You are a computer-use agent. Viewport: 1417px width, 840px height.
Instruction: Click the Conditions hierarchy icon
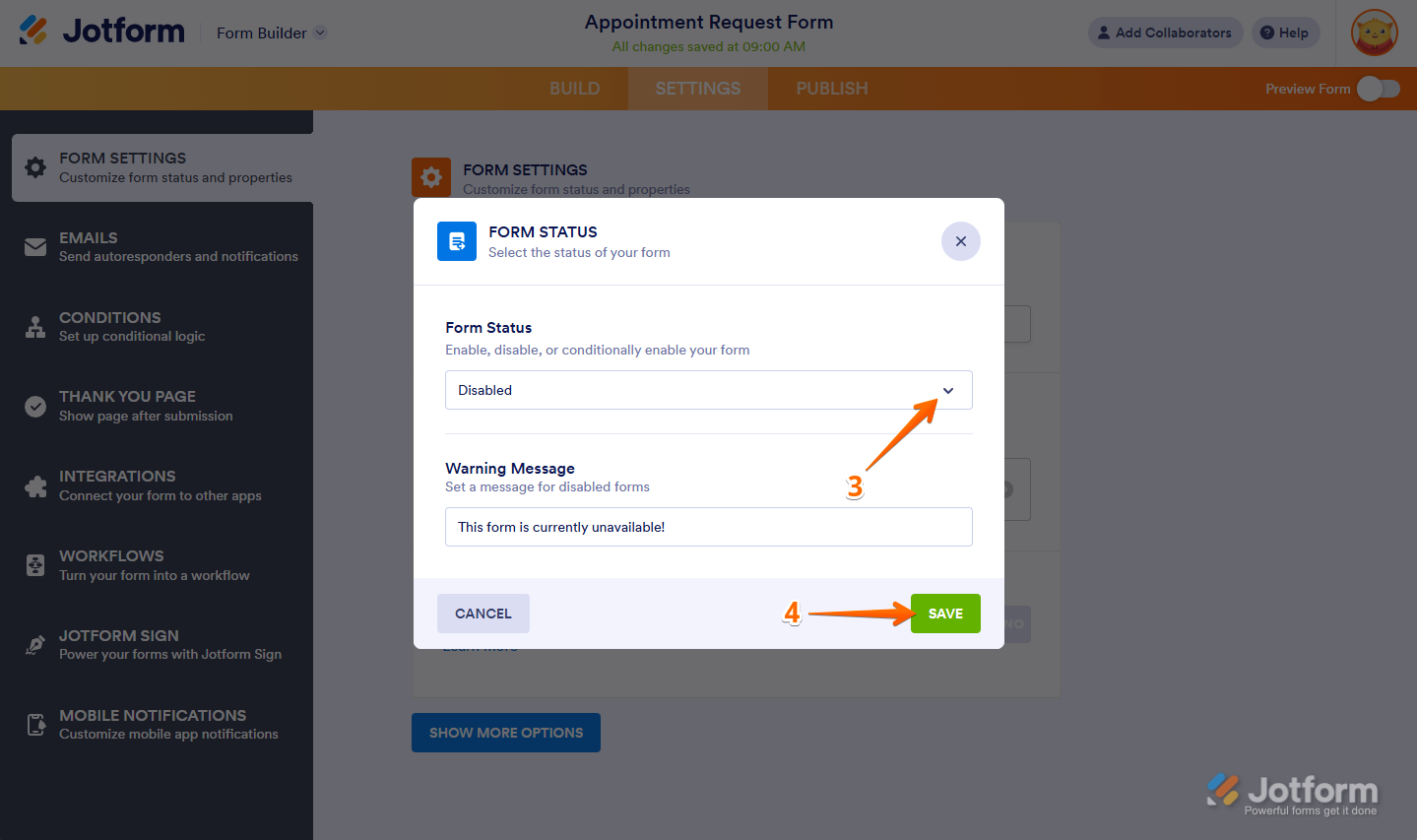35,327
